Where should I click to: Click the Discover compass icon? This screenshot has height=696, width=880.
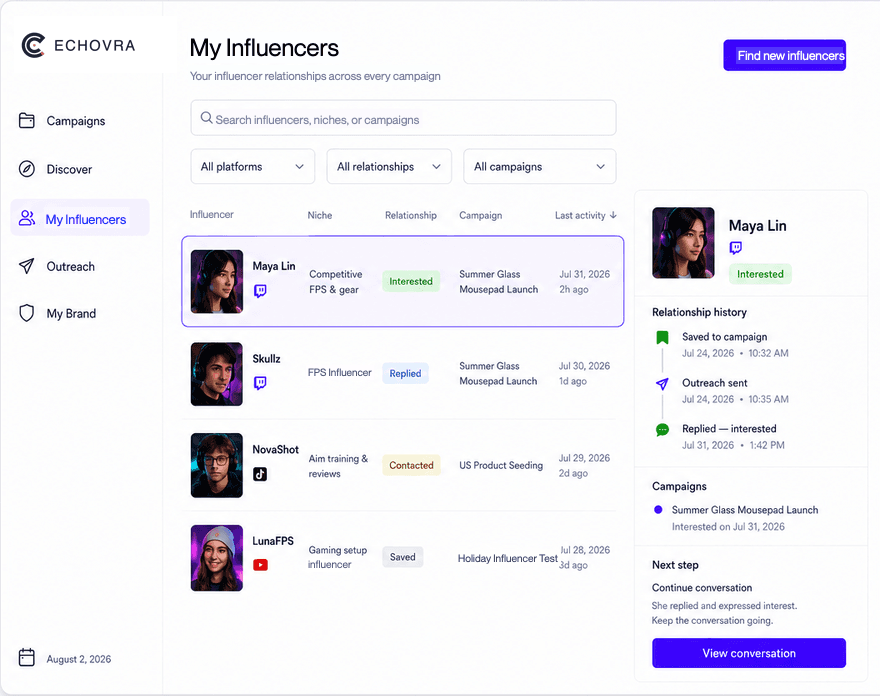pos(26,169)
